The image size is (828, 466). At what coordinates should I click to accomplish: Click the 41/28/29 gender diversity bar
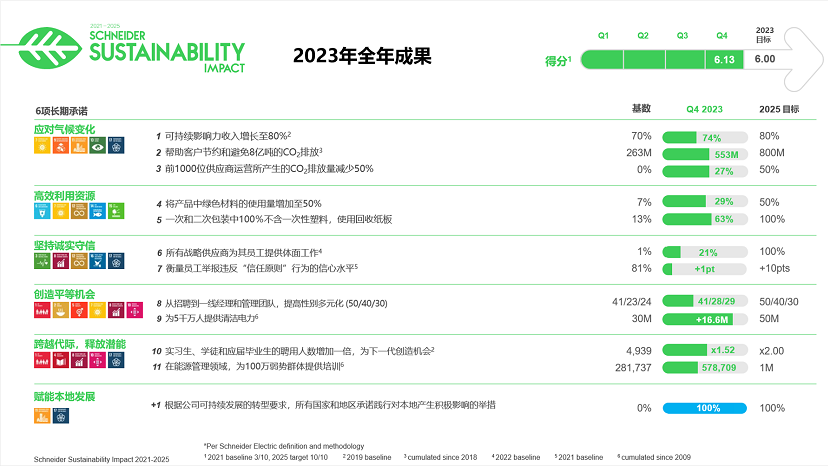point(705,301)
